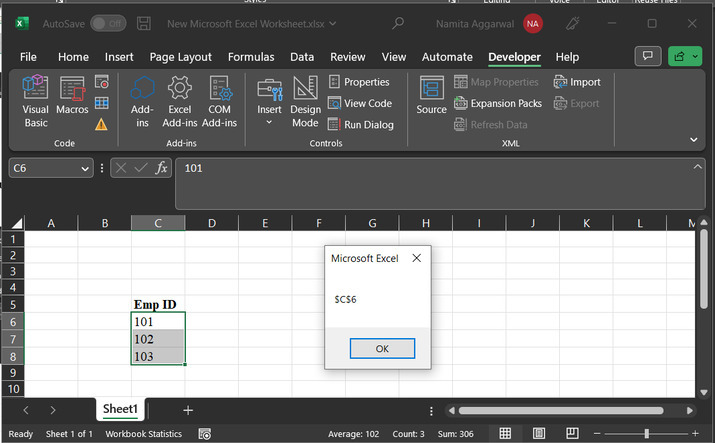Open the Name Box dropdown

(x=86, y=169)
